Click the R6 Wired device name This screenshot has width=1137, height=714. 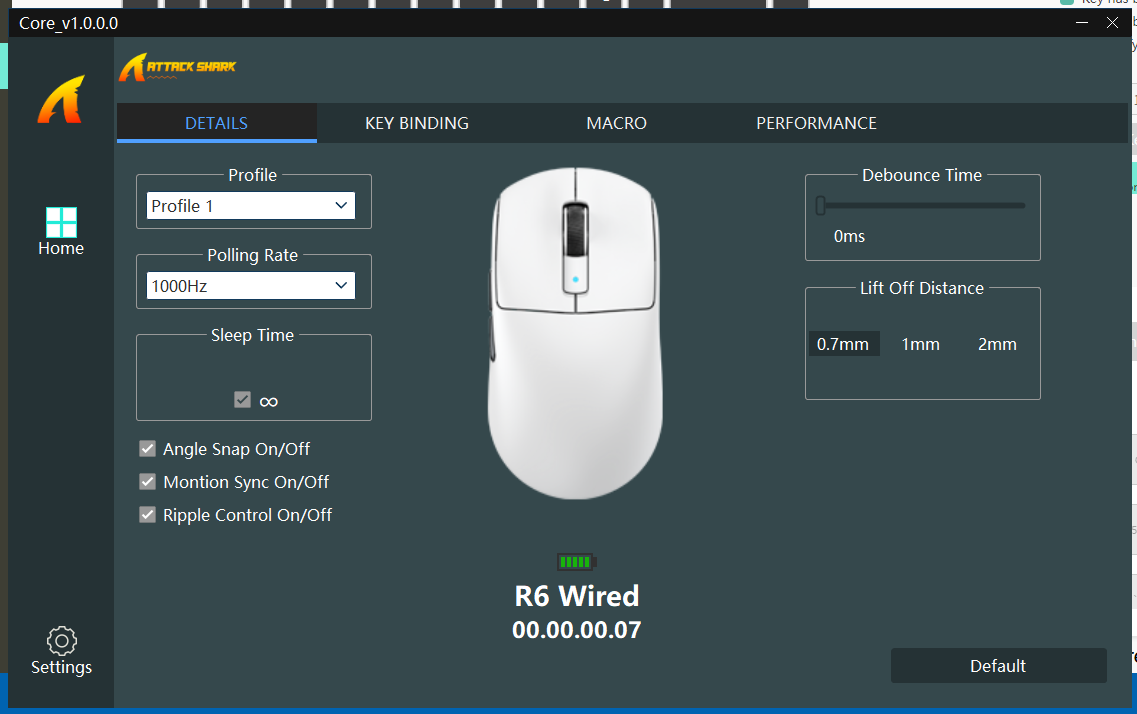pos(576,597)
